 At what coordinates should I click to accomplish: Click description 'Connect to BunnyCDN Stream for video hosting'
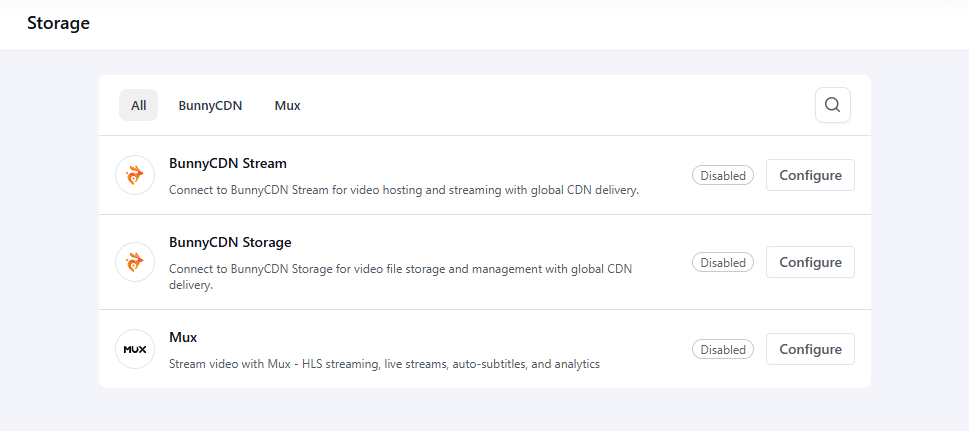click(x=404, y=190)
